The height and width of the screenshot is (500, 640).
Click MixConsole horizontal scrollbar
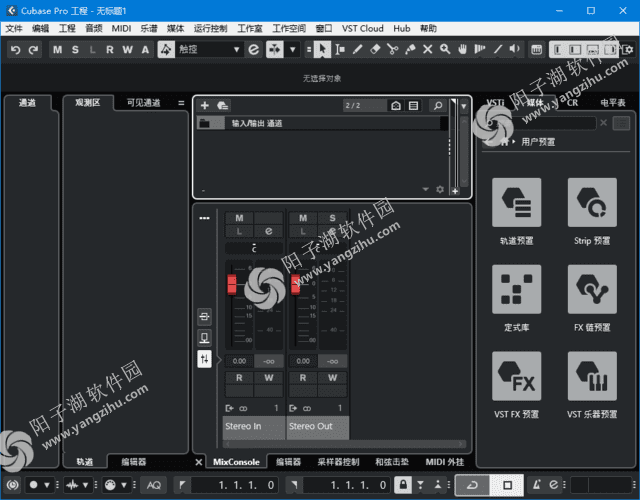point(344,444)
